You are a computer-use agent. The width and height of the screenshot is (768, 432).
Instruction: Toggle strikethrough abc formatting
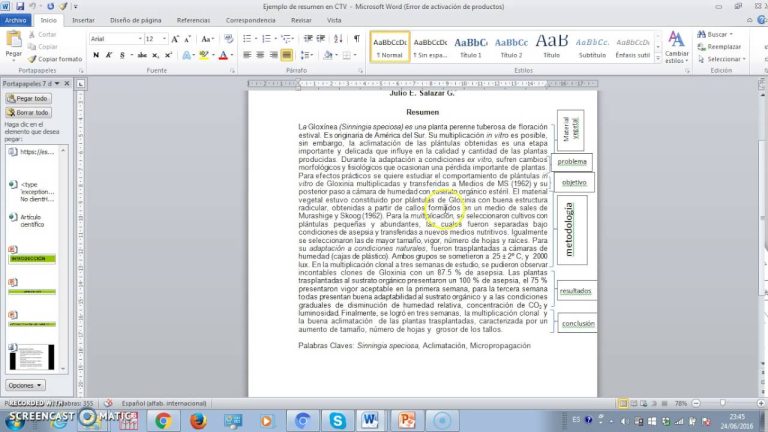(142, 55)
